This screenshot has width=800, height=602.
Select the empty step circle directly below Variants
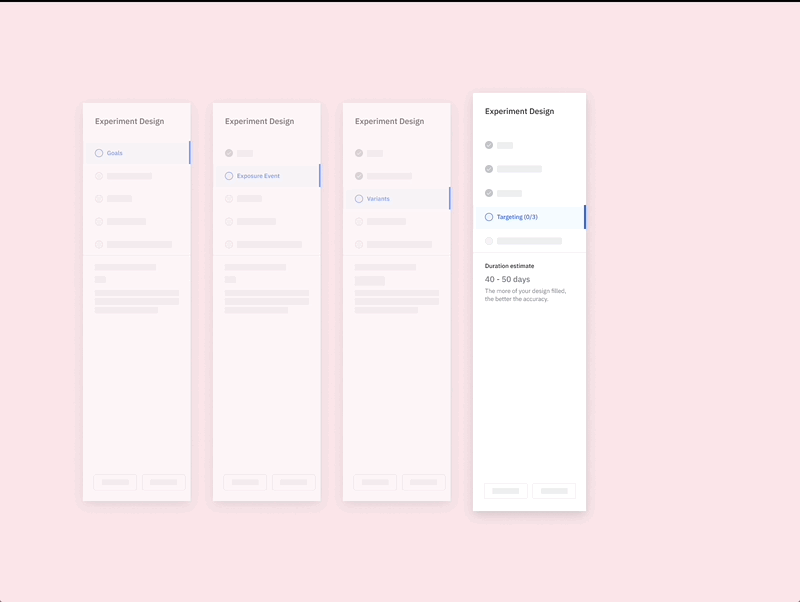(359, 221)
